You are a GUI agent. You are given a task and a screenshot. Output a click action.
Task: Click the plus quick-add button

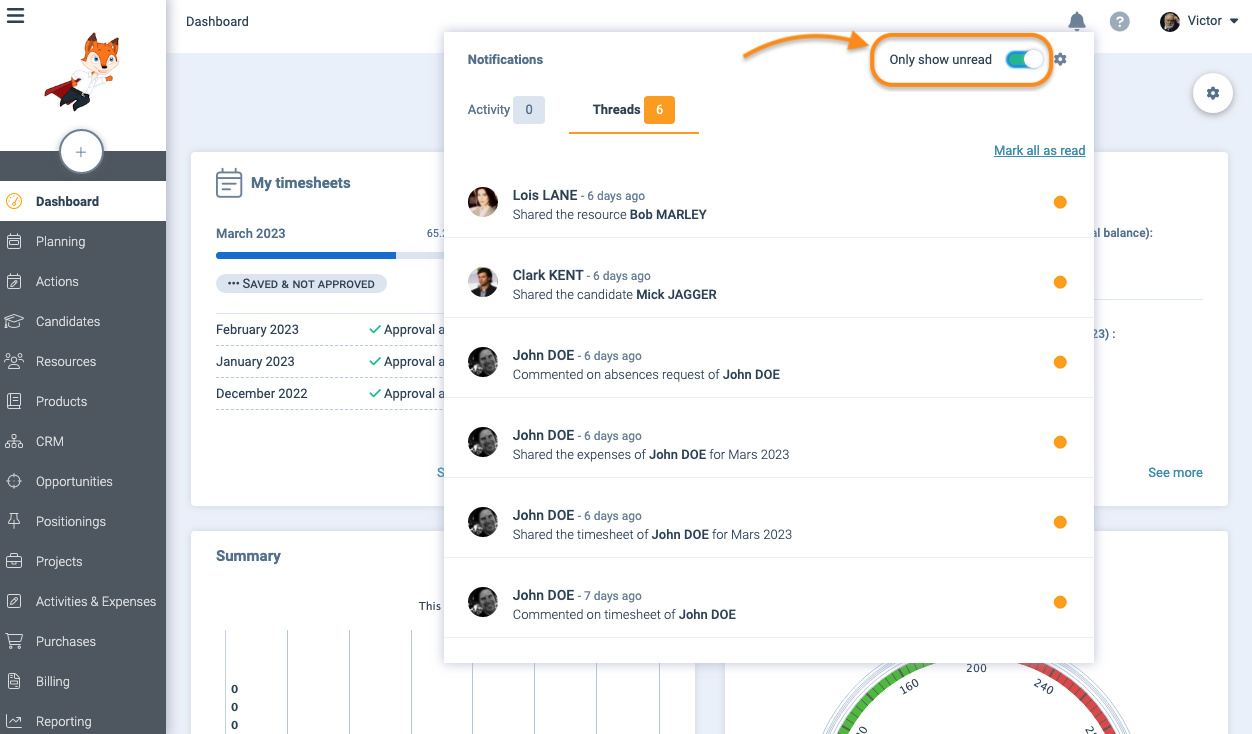82,153
